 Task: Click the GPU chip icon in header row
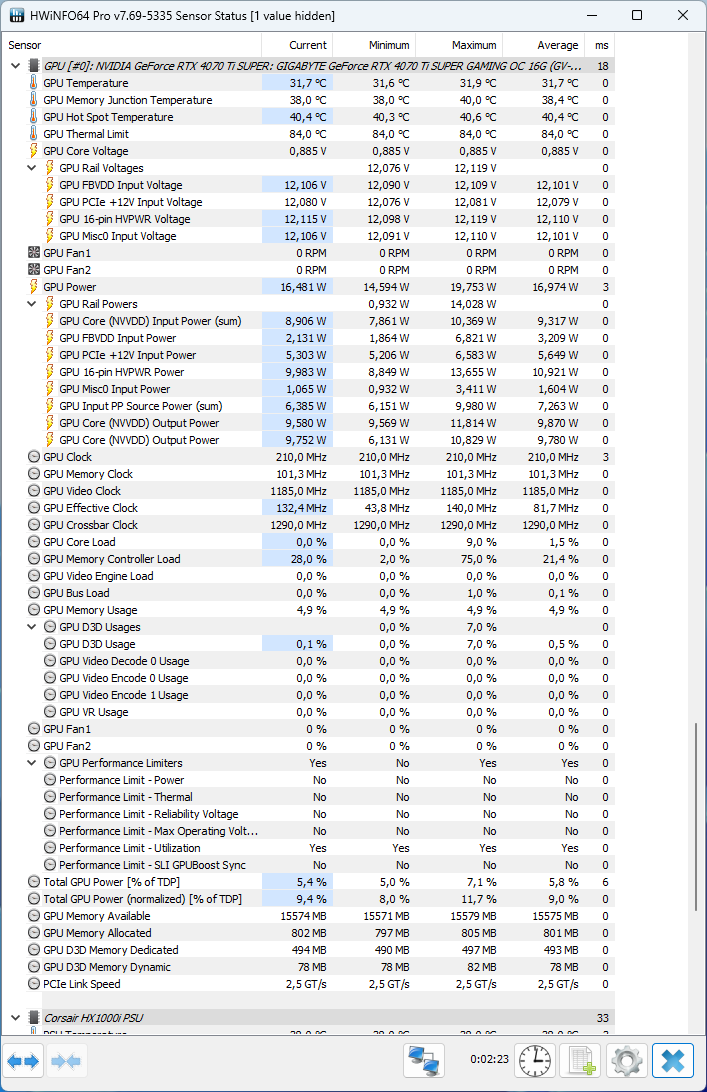[33, 66]
